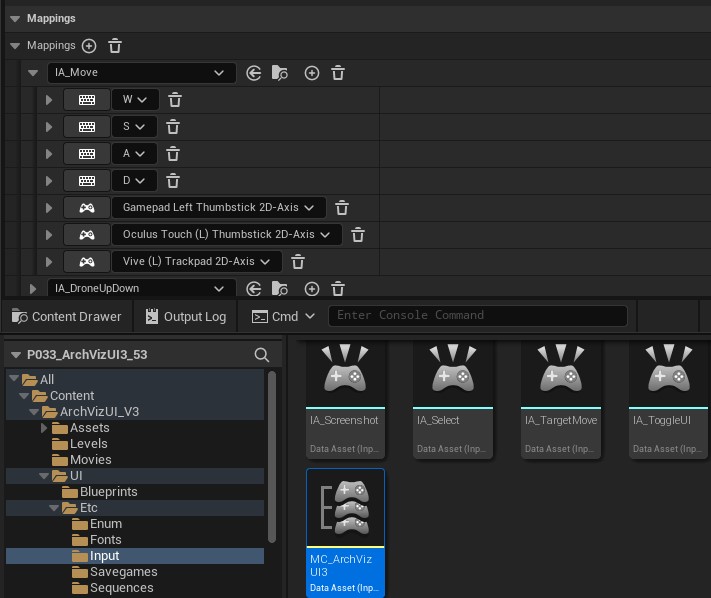
Task: Add key binding to IA_DroneUpDown action
Action: 312,289
